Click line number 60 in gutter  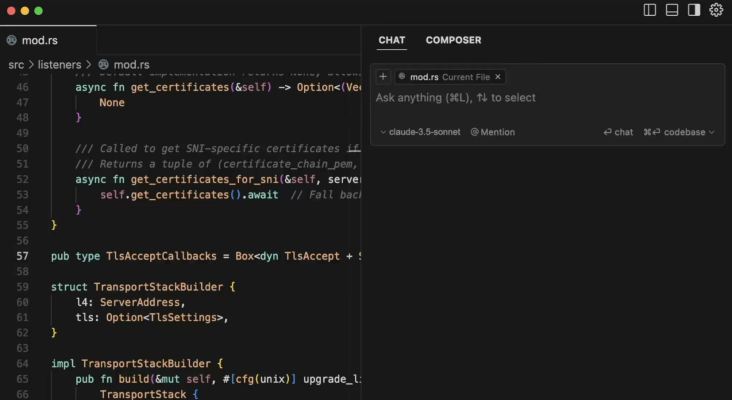(22, 302)
